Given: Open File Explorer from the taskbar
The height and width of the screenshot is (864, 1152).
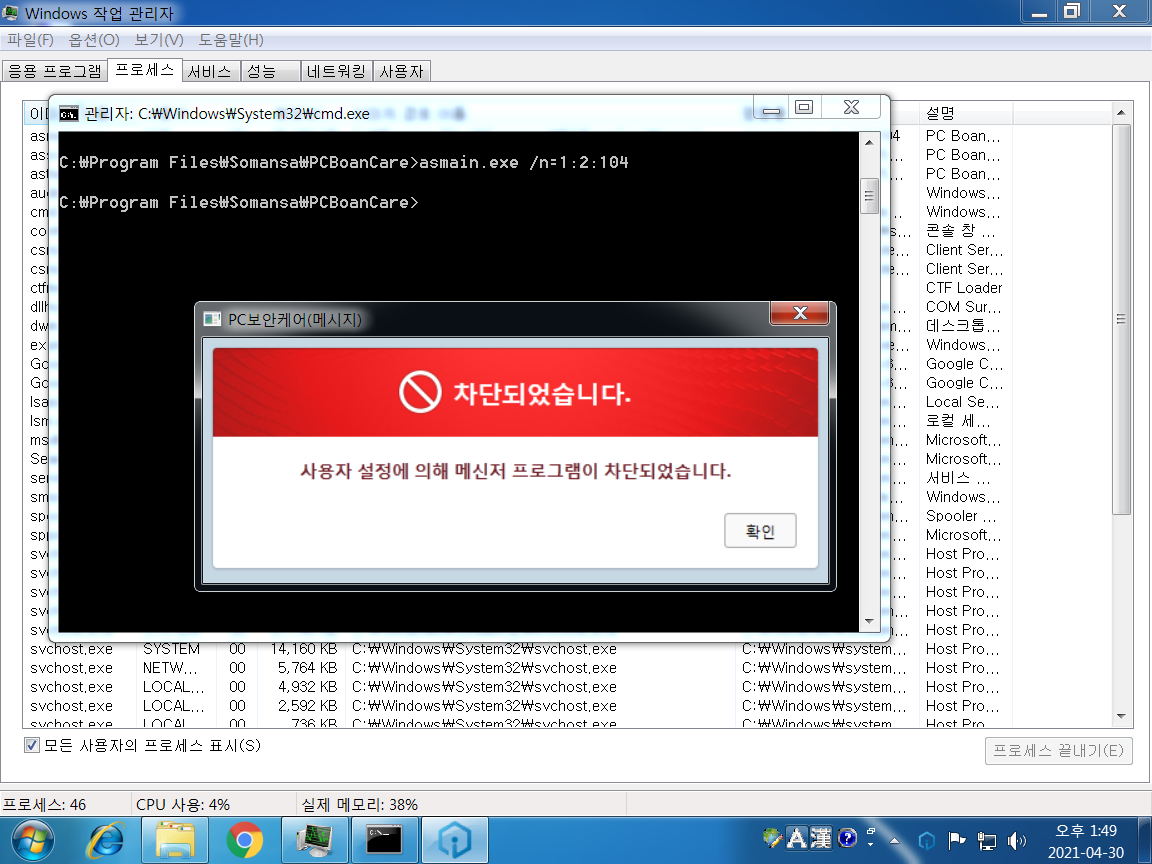Looking at the screenshot, I should 174,840.
